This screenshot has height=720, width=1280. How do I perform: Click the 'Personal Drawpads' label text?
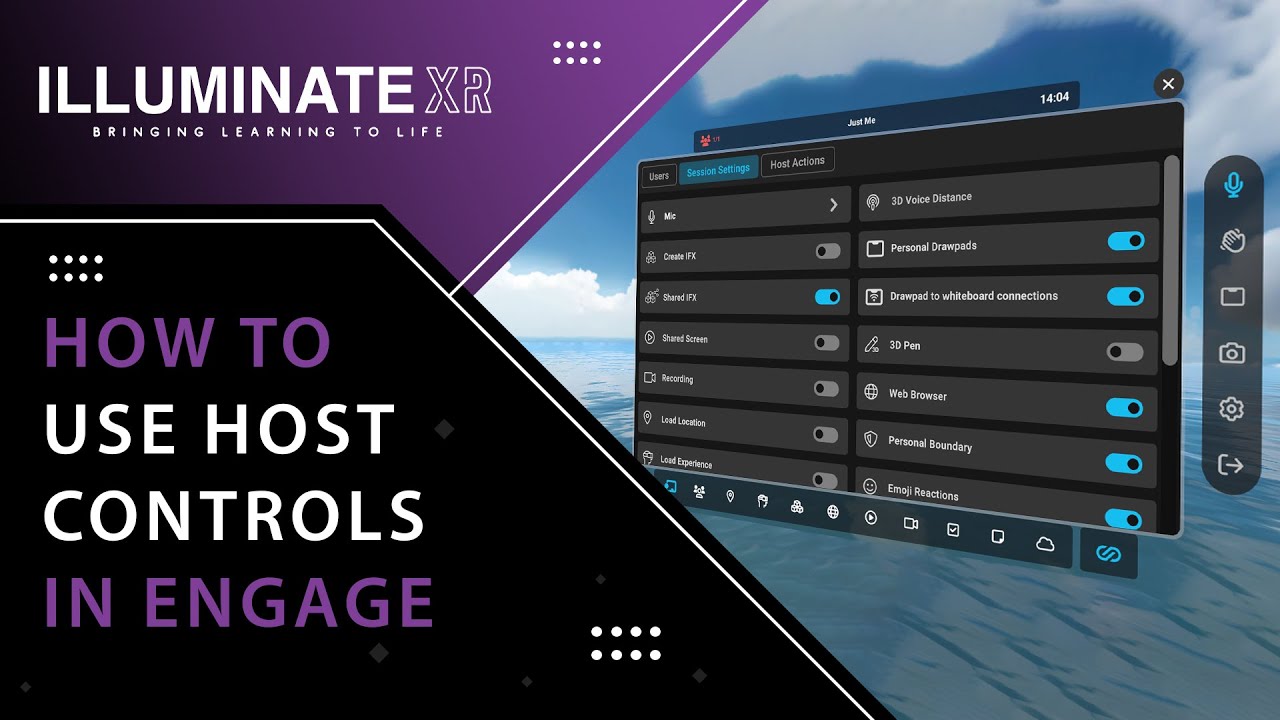(934, 247)
